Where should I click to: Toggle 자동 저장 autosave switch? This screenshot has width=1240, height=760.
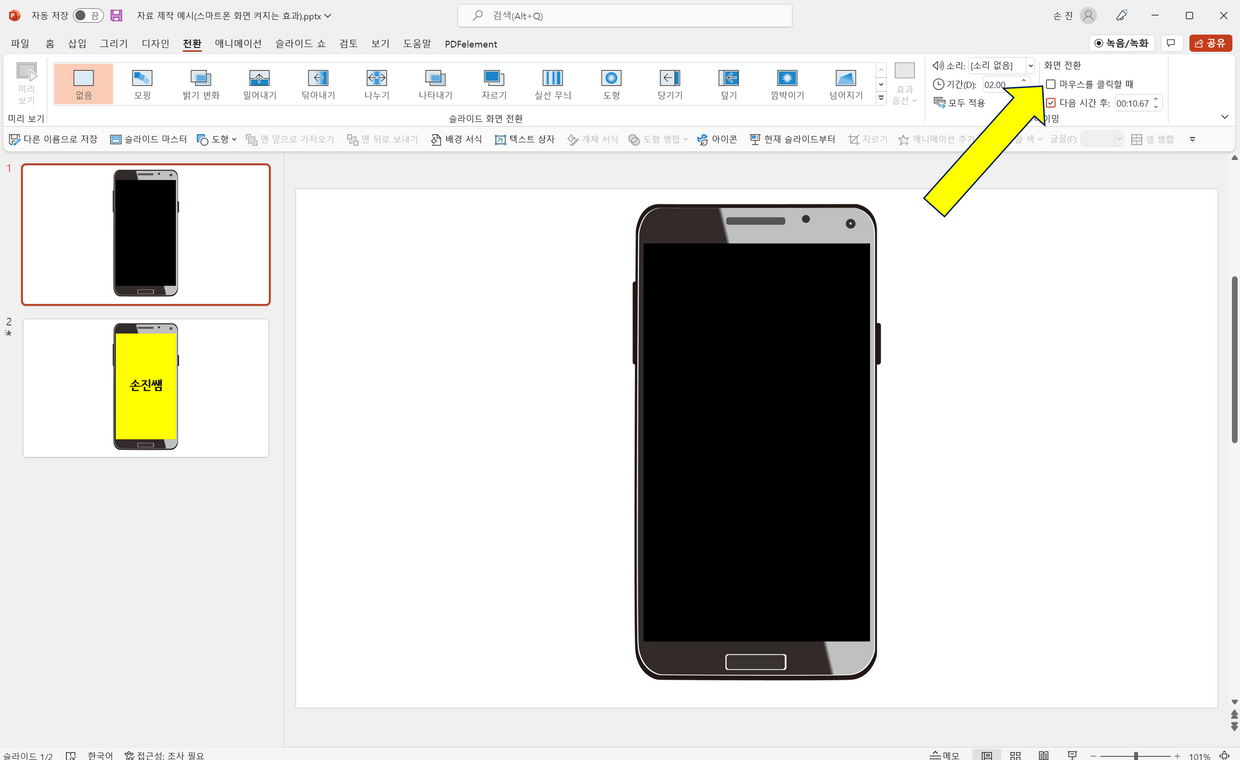pos(88,16)
